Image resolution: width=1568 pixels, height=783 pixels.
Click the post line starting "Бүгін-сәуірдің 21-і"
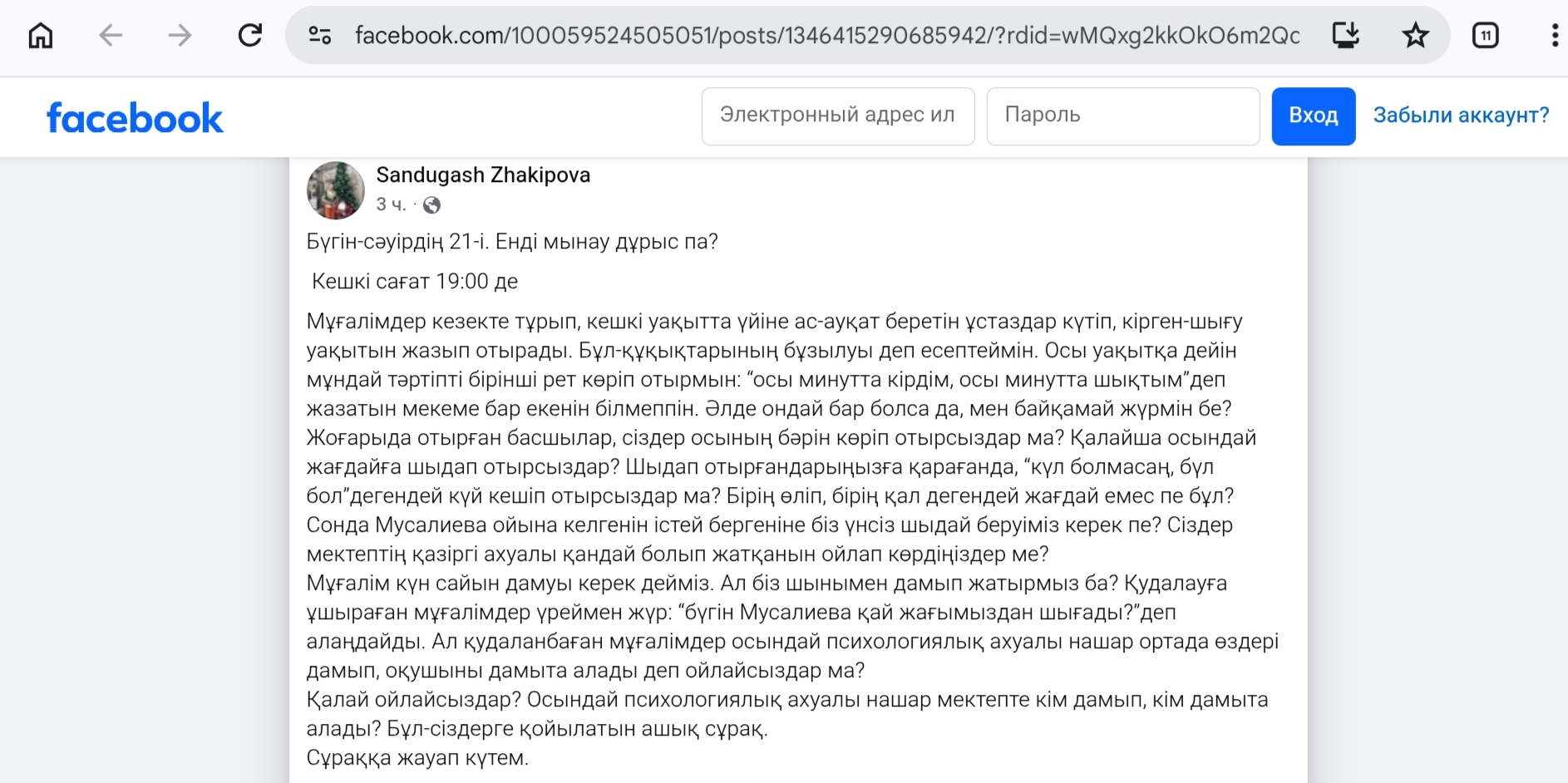click(x=511, y=242)
